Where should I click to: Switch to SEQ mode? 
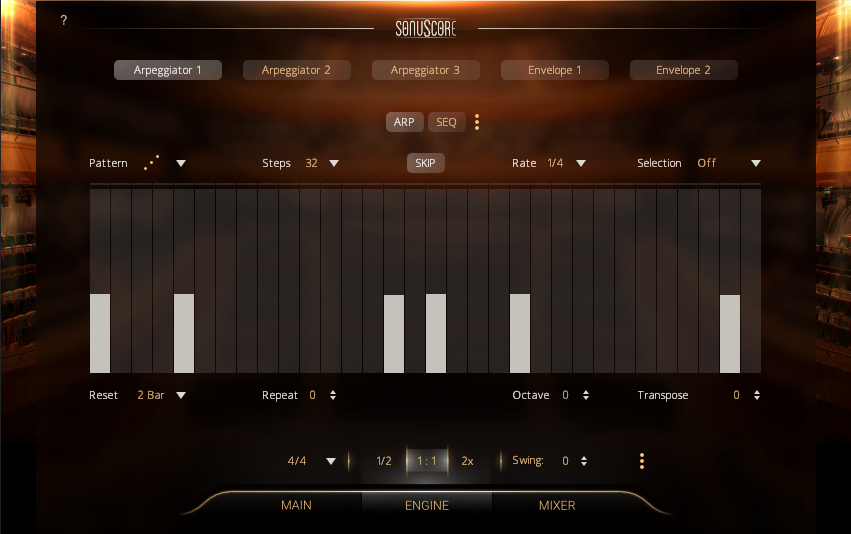pyautogui.click(x=446, y=122)
